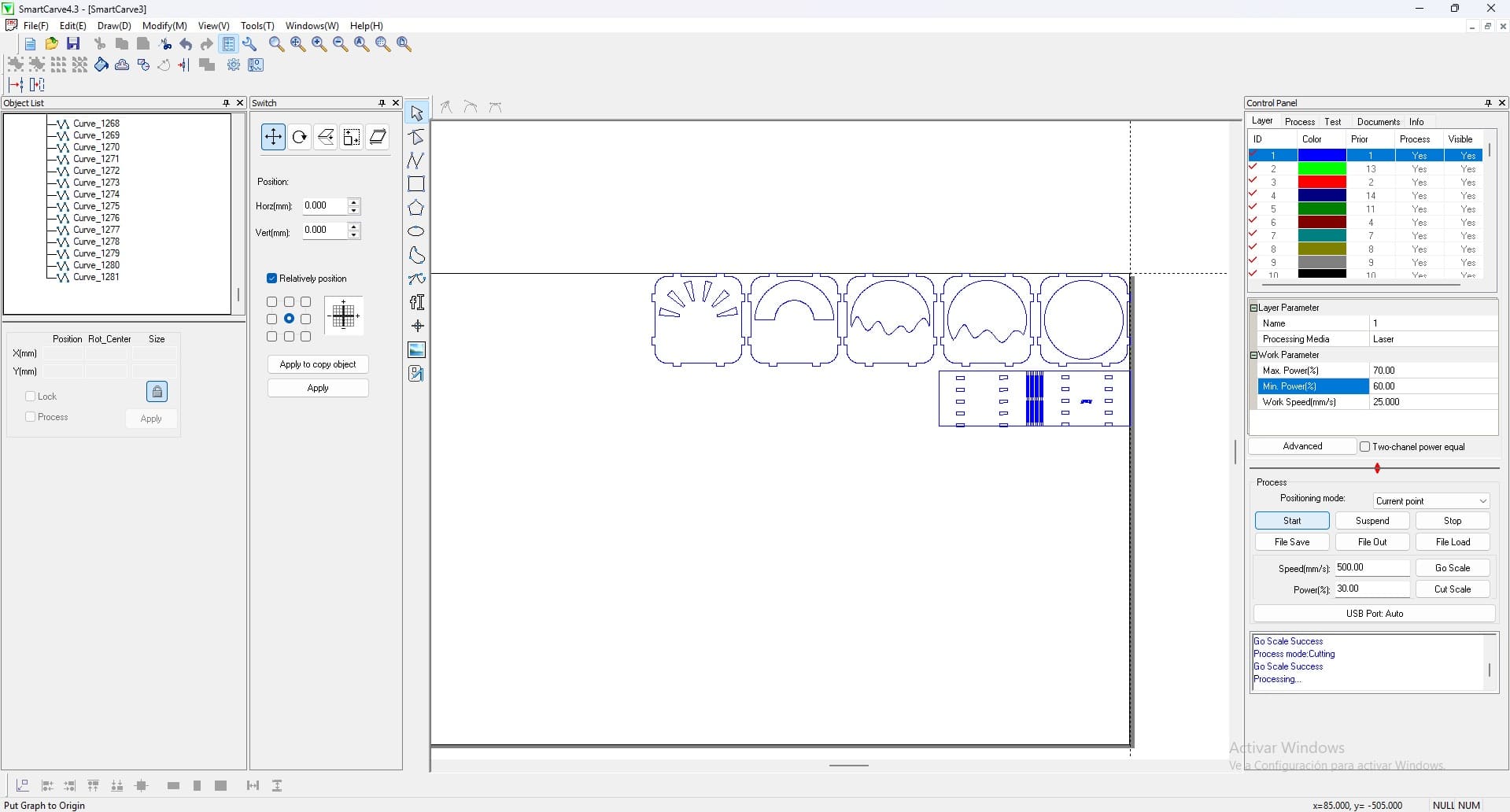
Task: Click Apply to copy object button
Action: click(318, 364)
